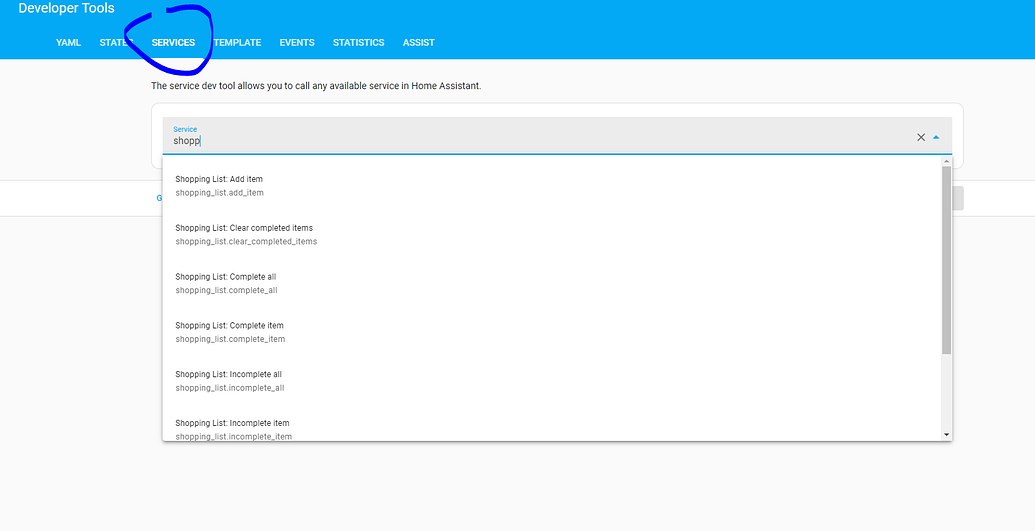
Task: Open the Statistics tab
Action: pos(358,42)
